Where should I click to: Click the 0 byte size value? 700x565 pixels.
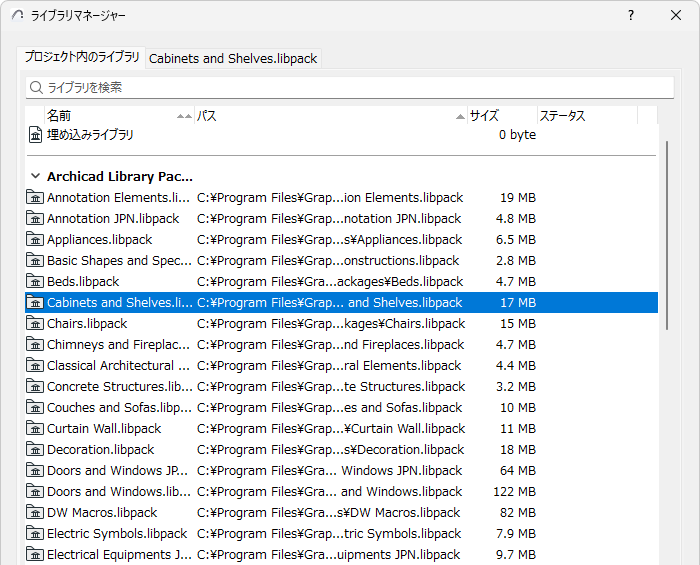(x=517, y=134)
